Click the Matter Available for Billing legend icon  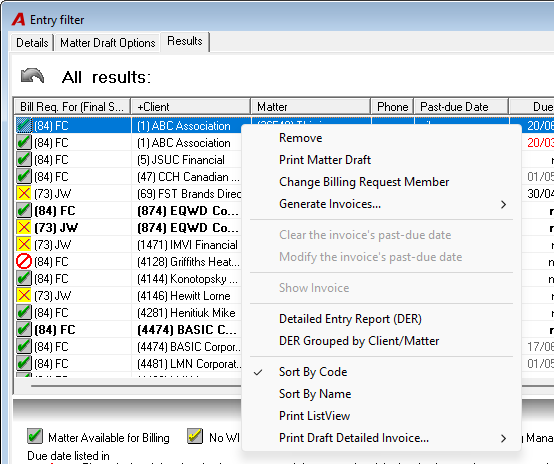35,436
